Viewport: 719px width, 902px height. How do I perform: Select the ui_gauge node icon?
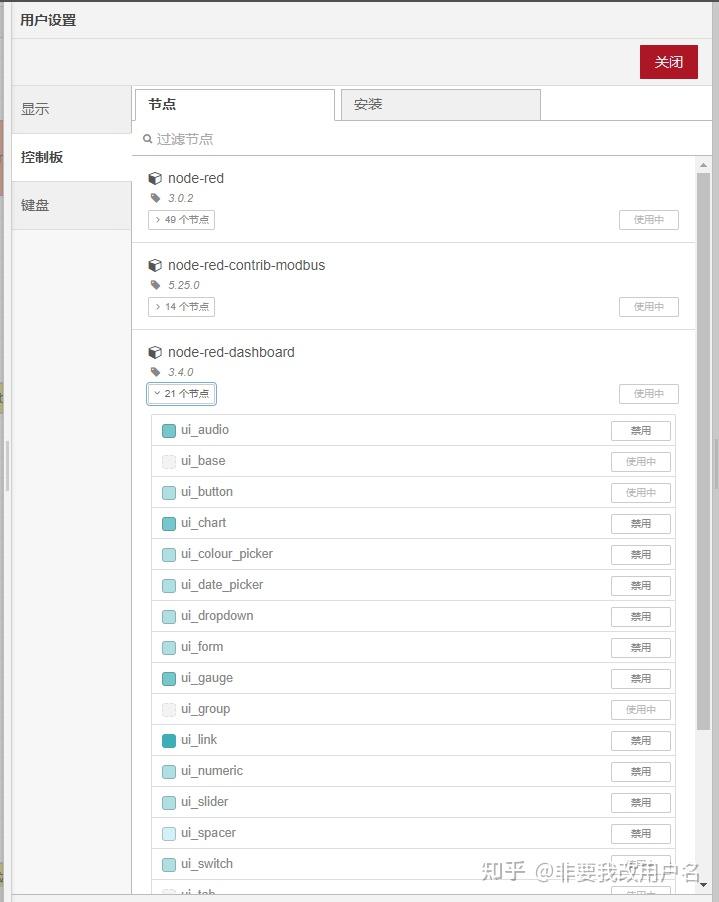[x=168, y=678]
